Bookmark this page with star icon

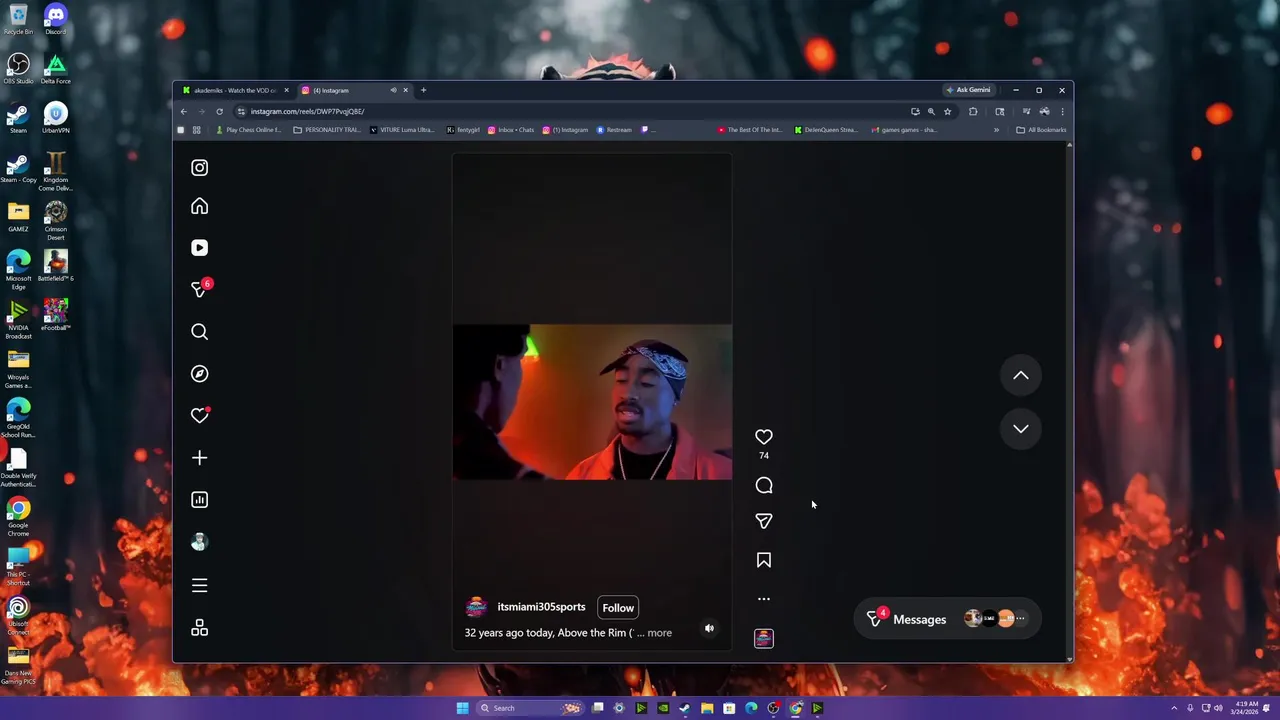tap(947, 111)
